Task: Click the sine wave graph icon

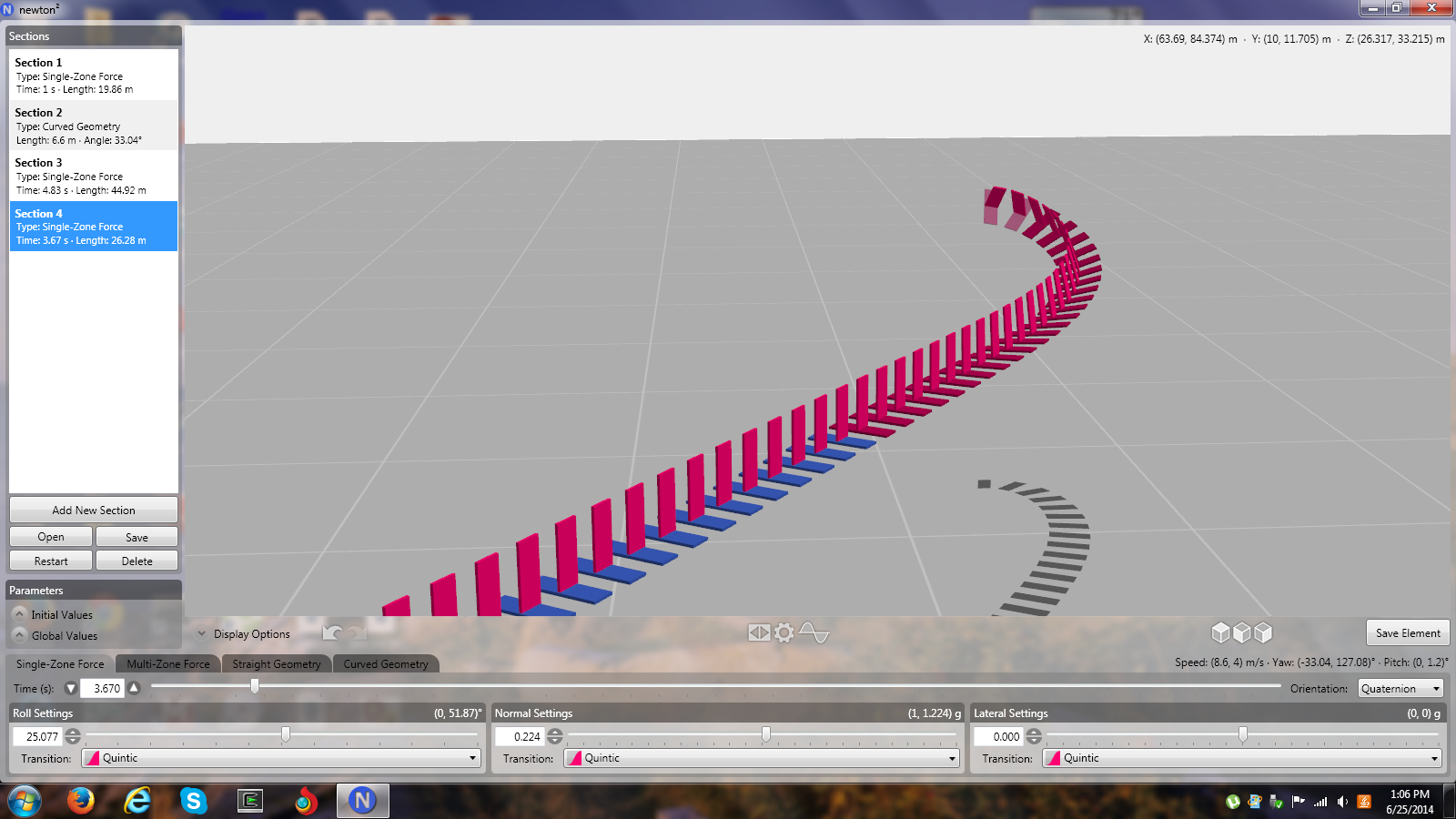Action: click(814, 632)
